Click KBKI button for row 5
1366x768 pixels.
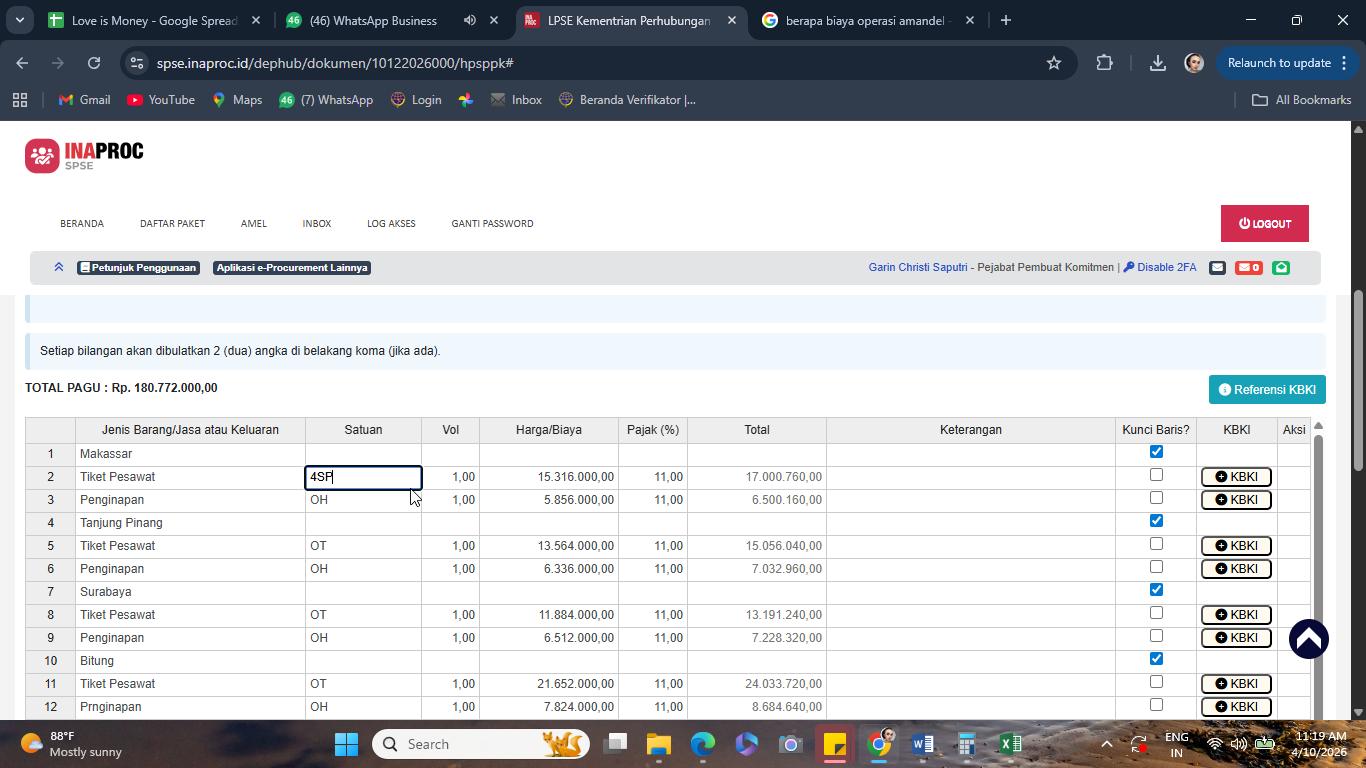coord(1236,546)
